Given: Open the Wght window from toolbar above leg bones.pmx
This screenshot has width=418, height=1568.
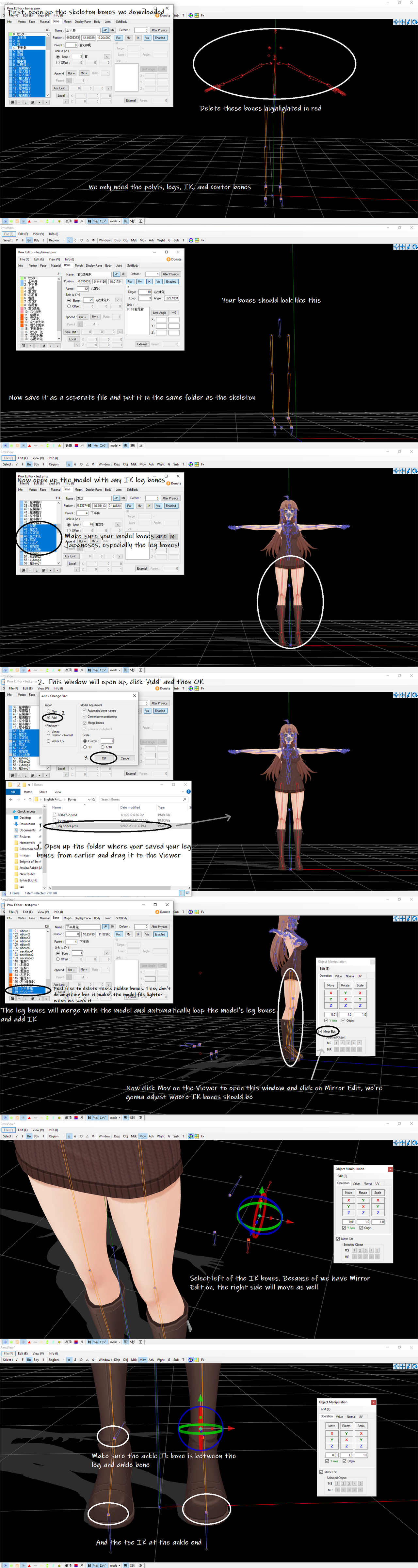Looking at the screenshot, I should [161, 240].
